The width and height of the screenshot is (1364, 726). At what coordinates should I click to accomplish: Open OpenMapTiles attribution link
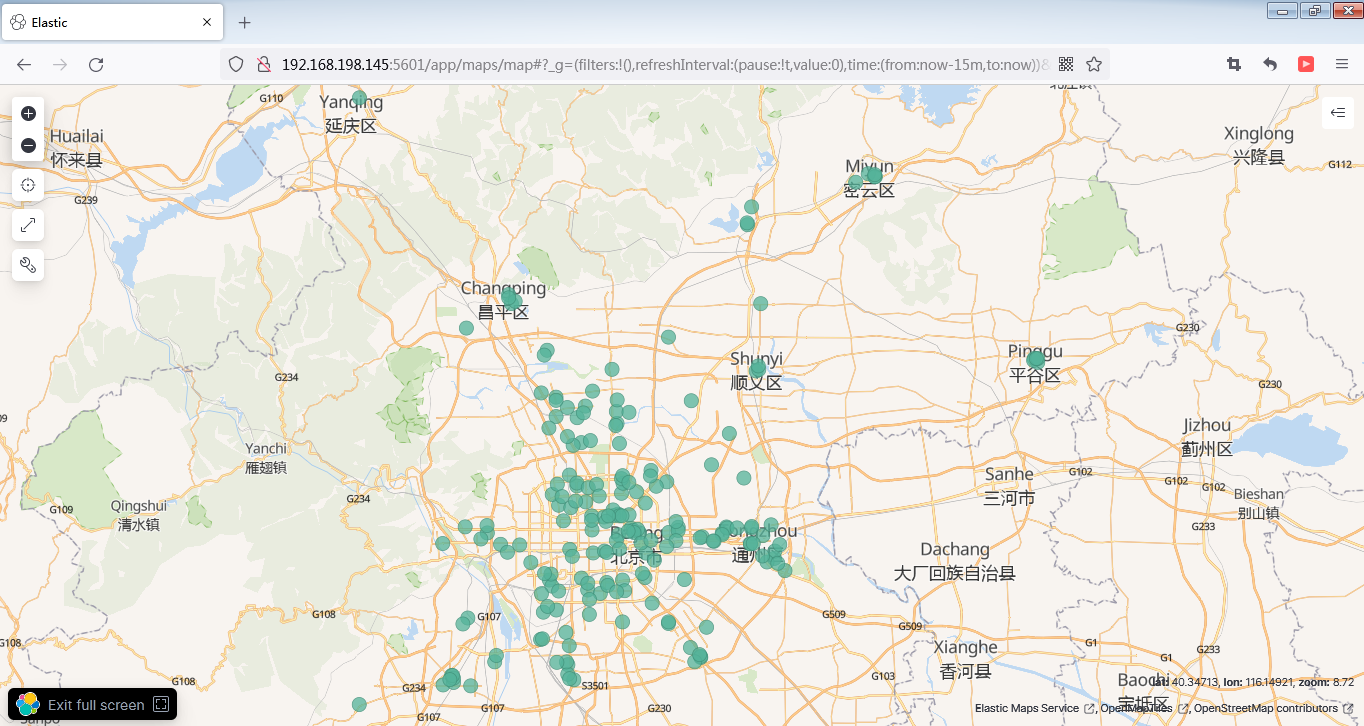point(1144,708)
